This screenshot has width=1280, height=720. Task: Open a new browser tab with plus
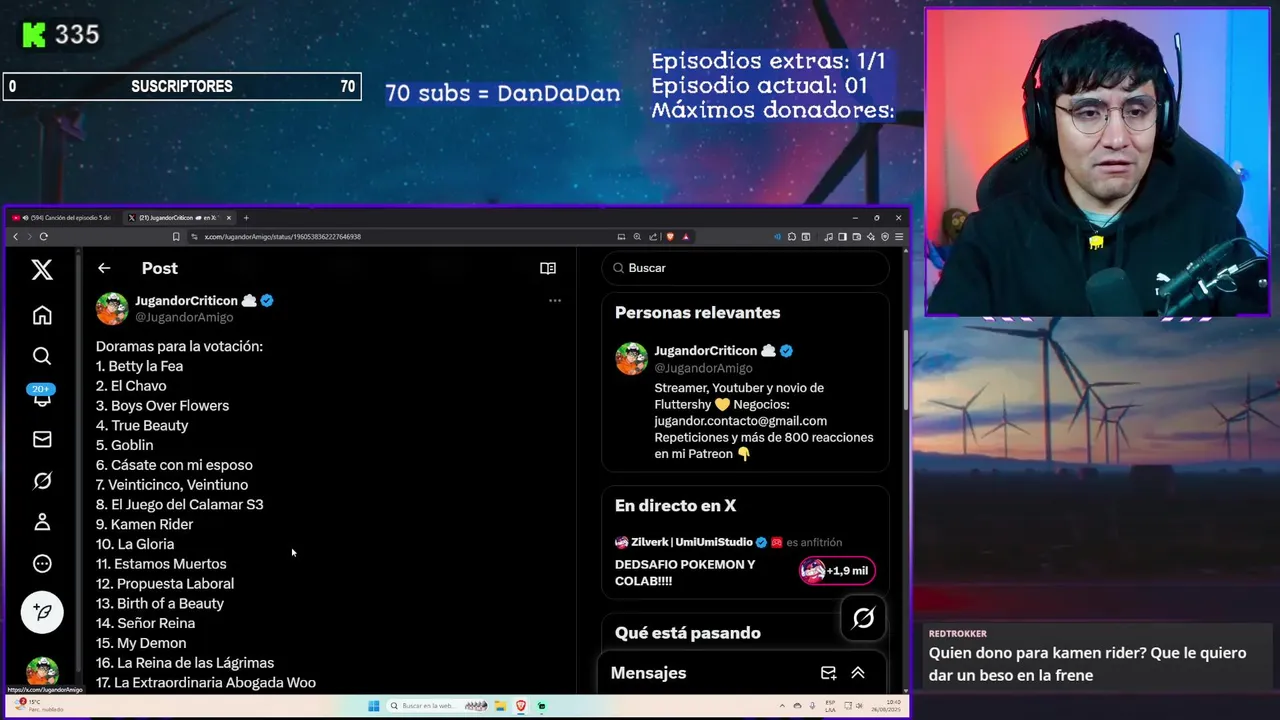pos(246,218)
